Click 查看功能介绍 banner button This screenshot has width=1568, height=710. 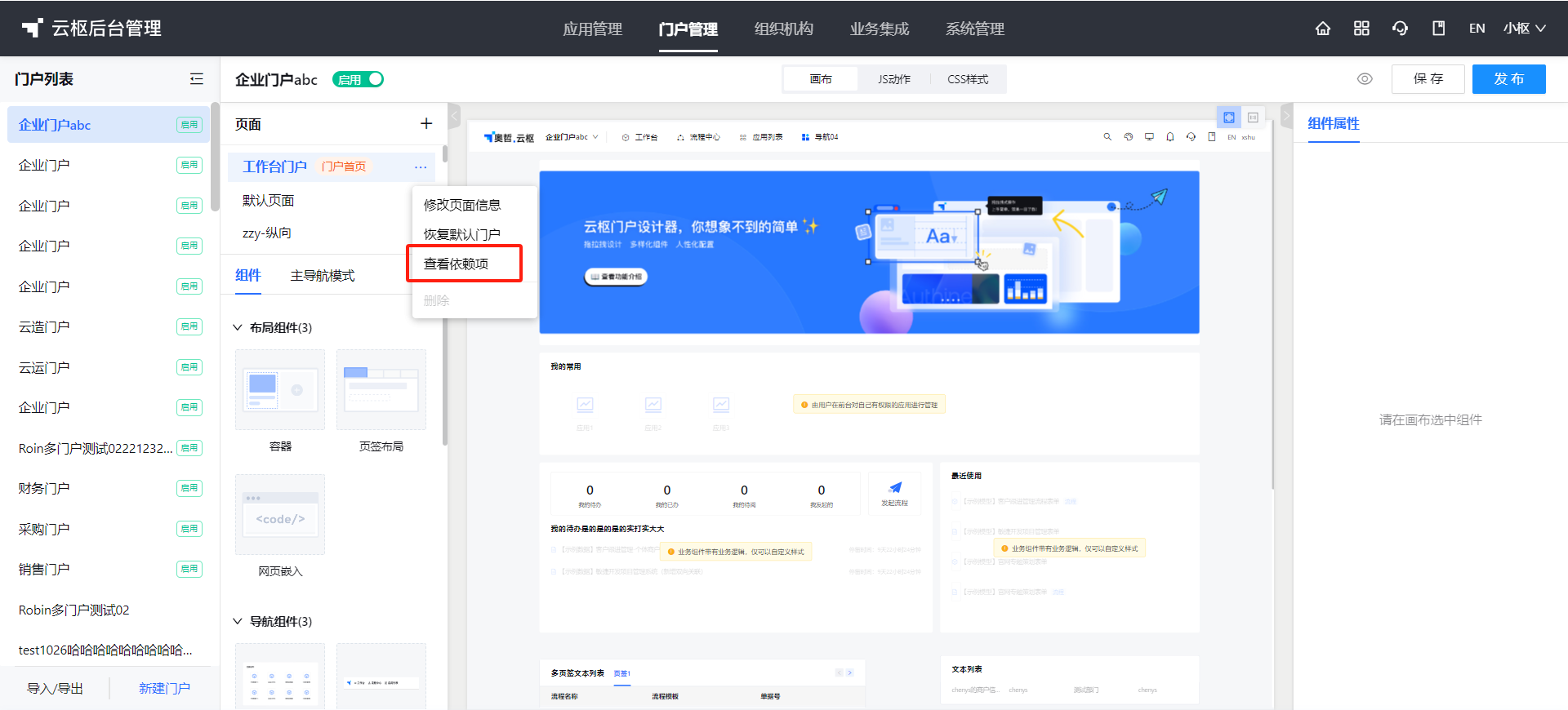(617, 277)
